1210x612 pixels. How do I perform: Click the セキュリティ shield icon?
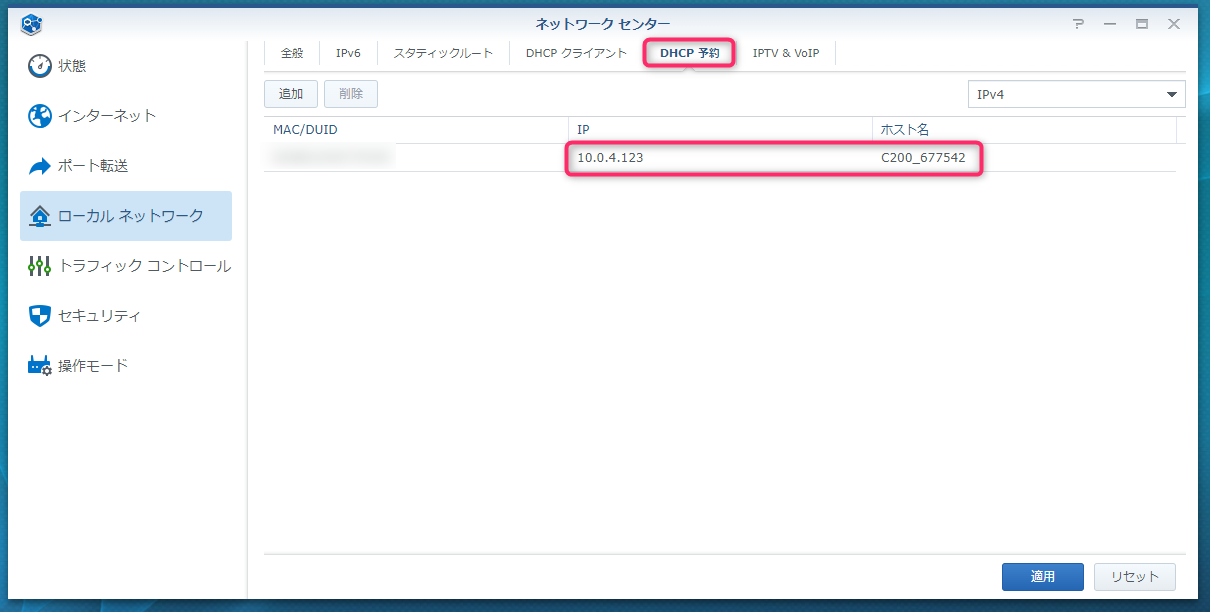click(40, 316)
